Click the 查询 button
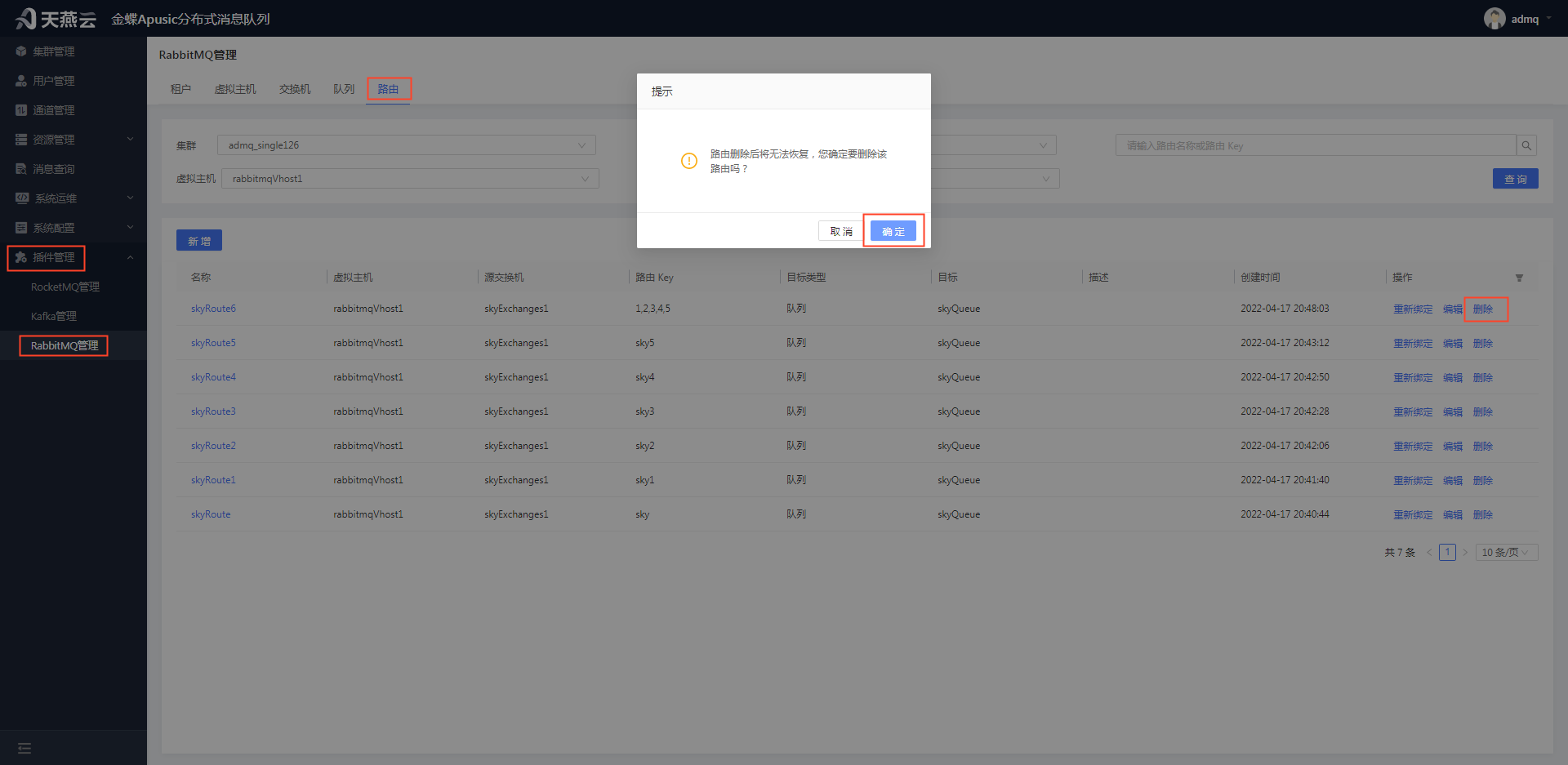Viewport: 1568px width, 765px height. [x=1516, y=179]
